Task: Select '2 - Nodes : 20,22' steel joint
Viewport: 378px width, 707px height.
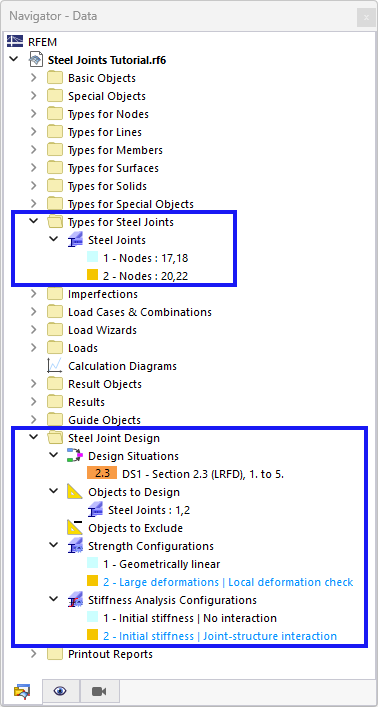Action: 146,276
